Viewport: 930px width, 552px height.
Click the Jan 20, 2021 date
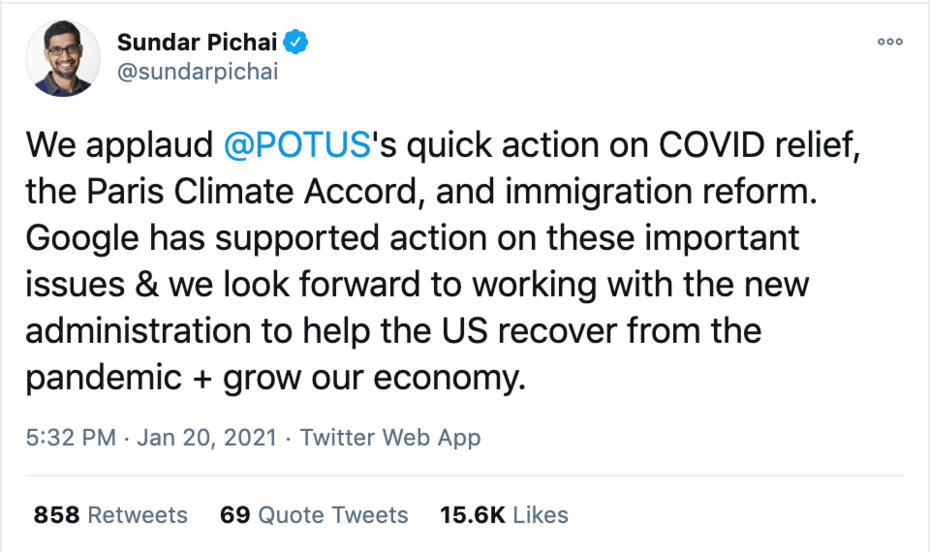pyautogui.click(x=207, y=437)
